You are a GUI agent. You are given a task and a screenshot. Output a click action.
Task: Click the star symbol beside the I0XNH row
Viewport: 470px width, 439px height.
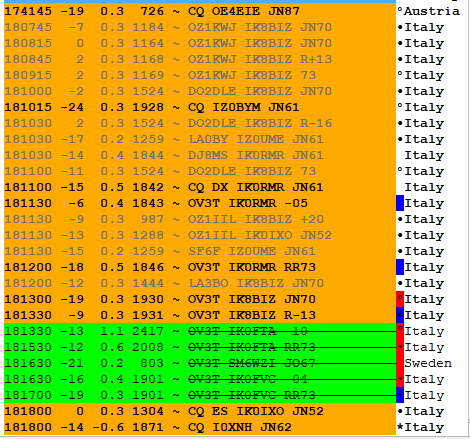click(400, 427)
